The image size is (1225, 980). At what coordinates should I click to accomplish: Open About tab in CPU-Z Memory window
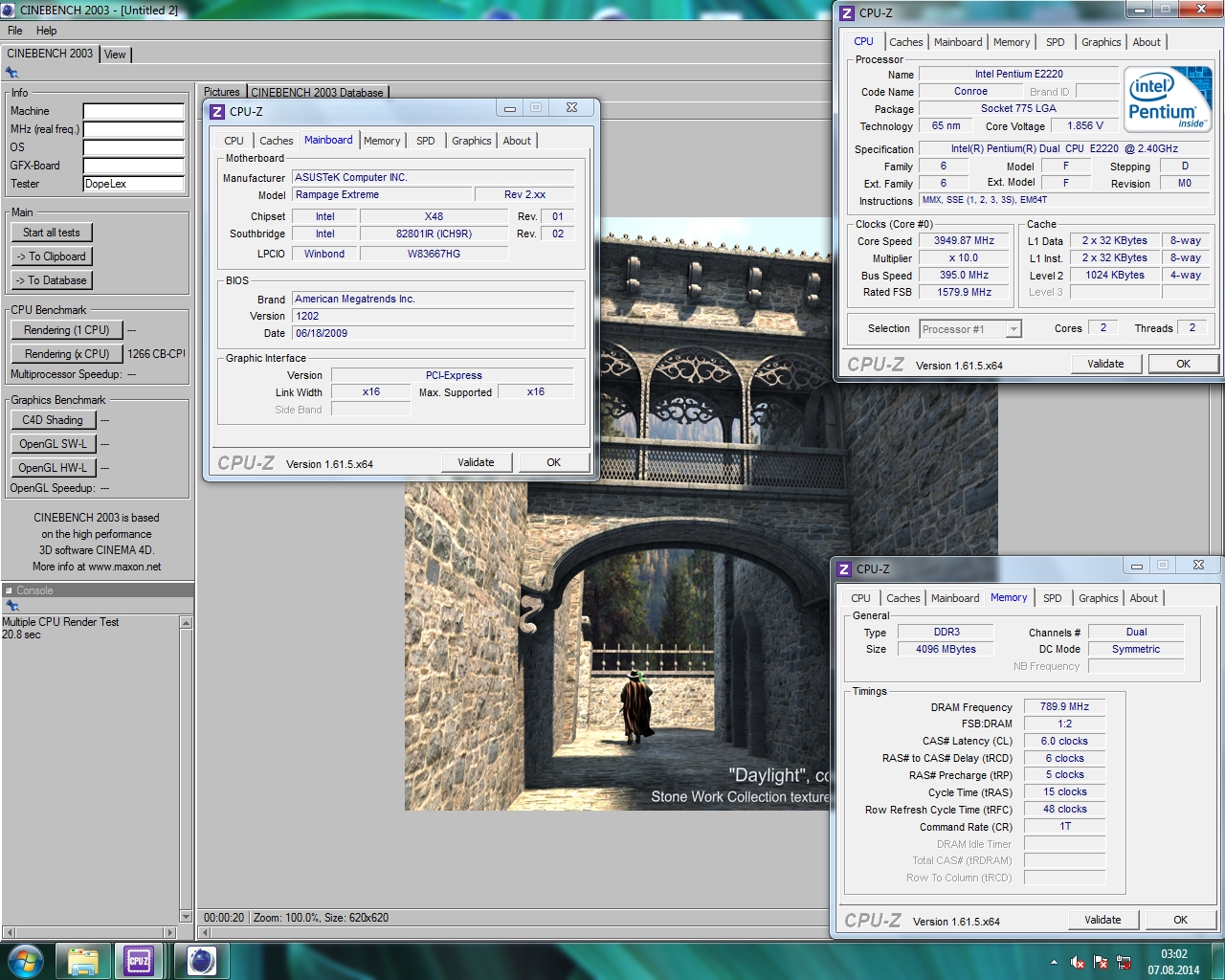(x=1144, y=598)
